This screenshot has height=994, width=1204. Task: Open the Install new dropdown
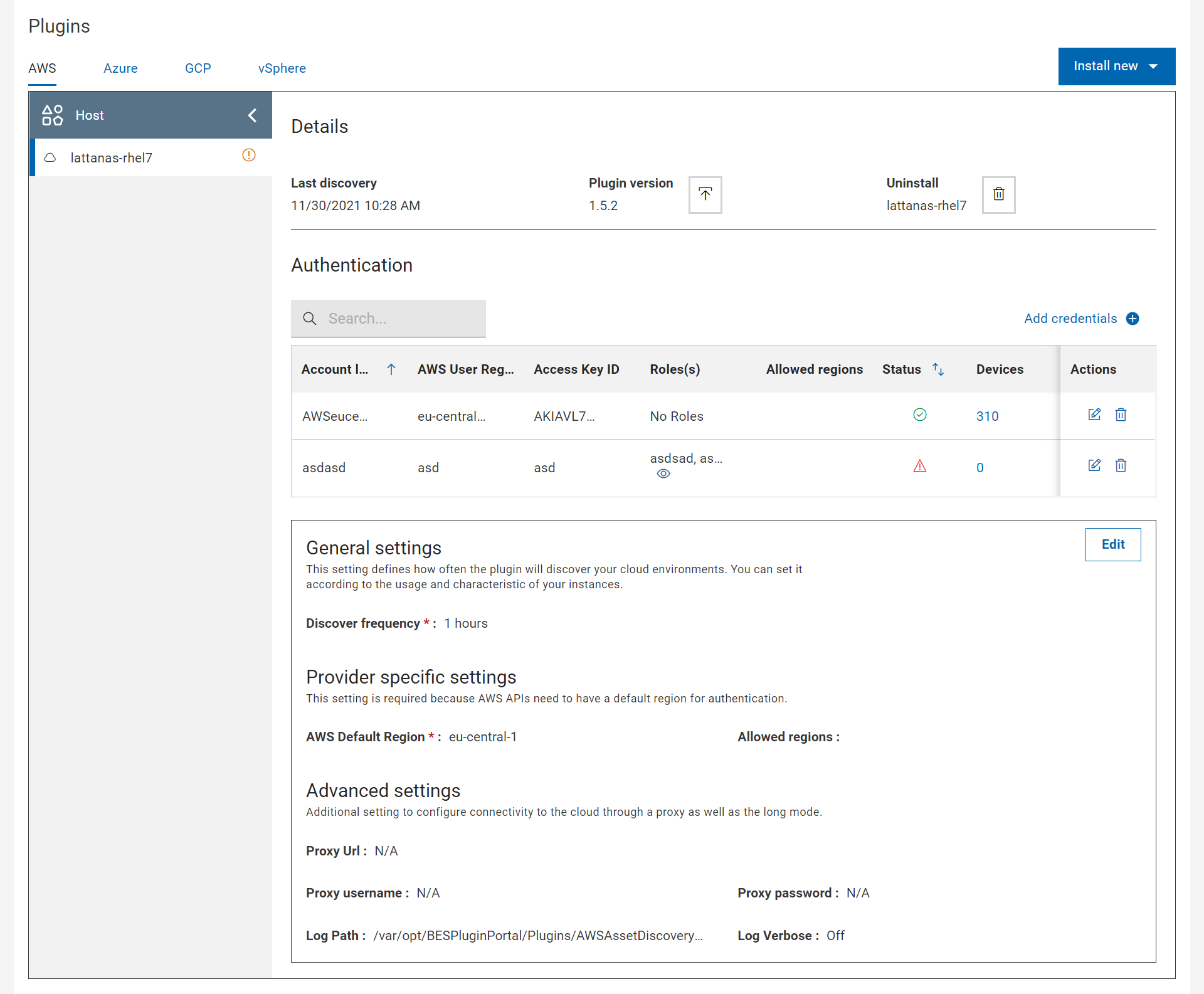click(x=1116, y=66)
